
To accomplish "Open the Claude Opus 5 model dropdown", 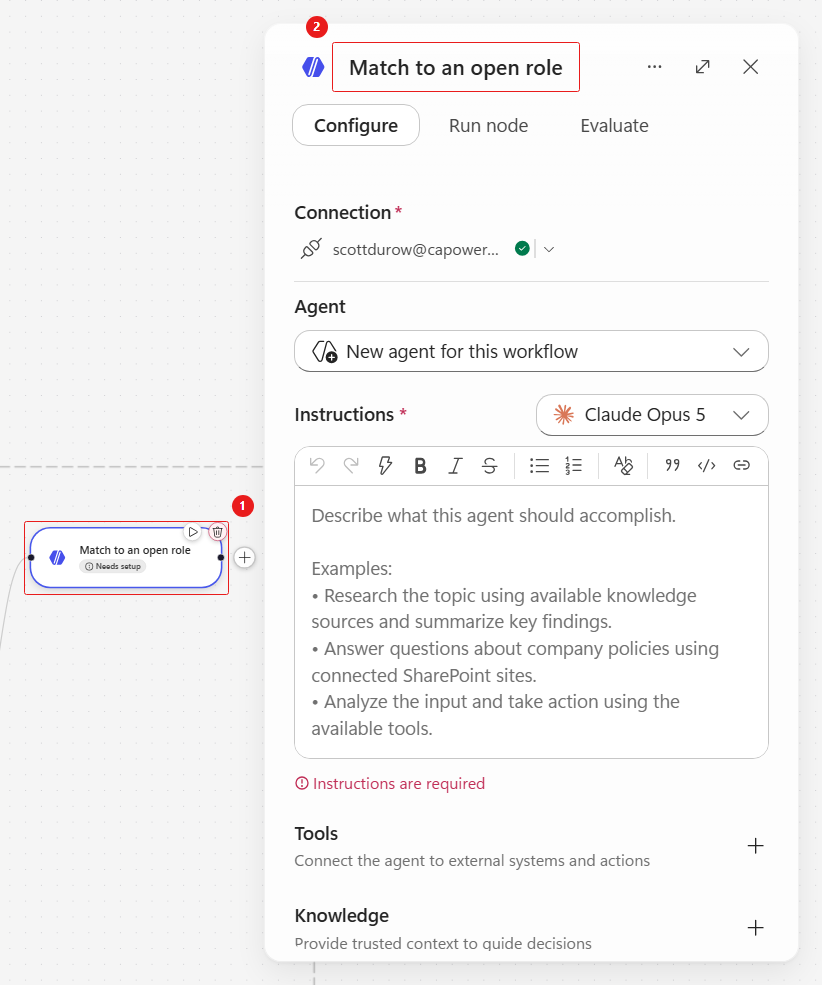I will click(x=652, y=415).
